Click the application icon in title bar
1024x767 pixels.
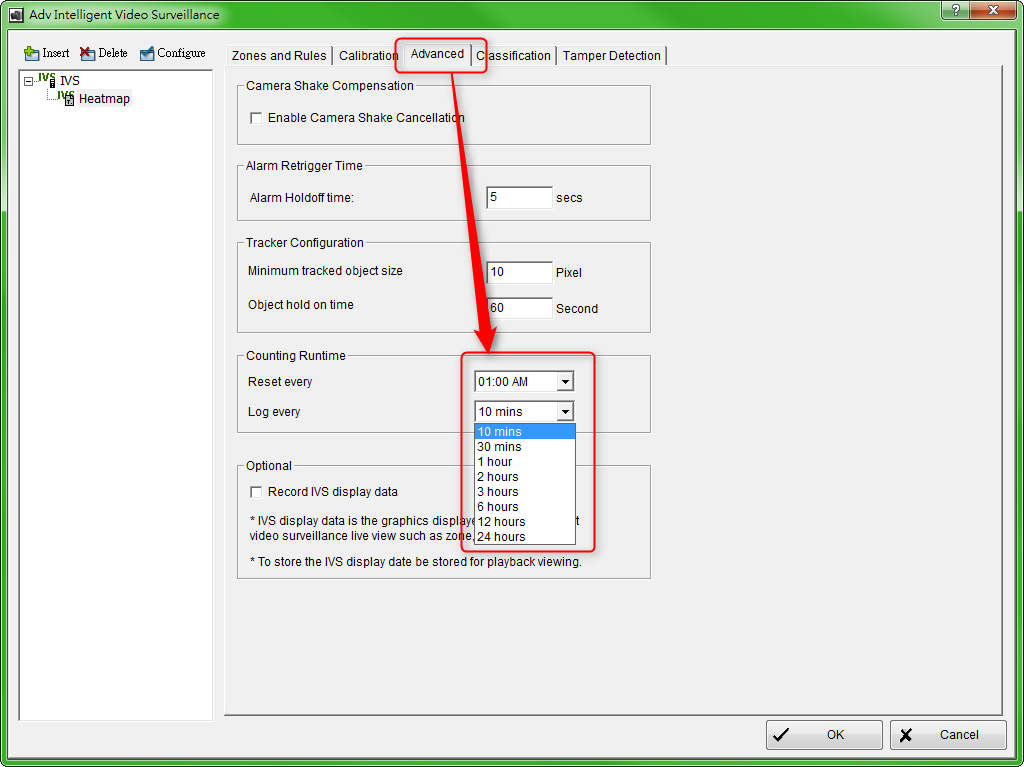pos(15,15)
